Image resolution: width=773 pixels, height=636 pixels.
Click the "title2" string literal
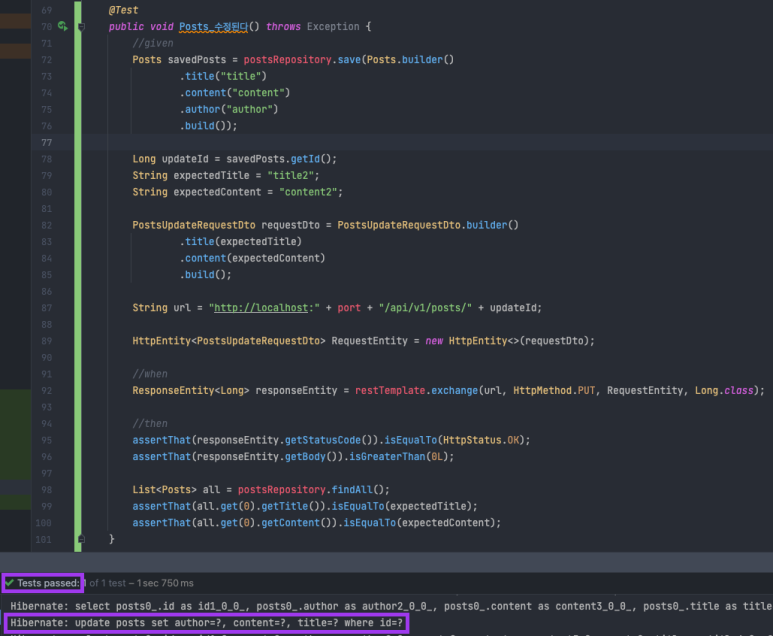[x=290, y=176]
